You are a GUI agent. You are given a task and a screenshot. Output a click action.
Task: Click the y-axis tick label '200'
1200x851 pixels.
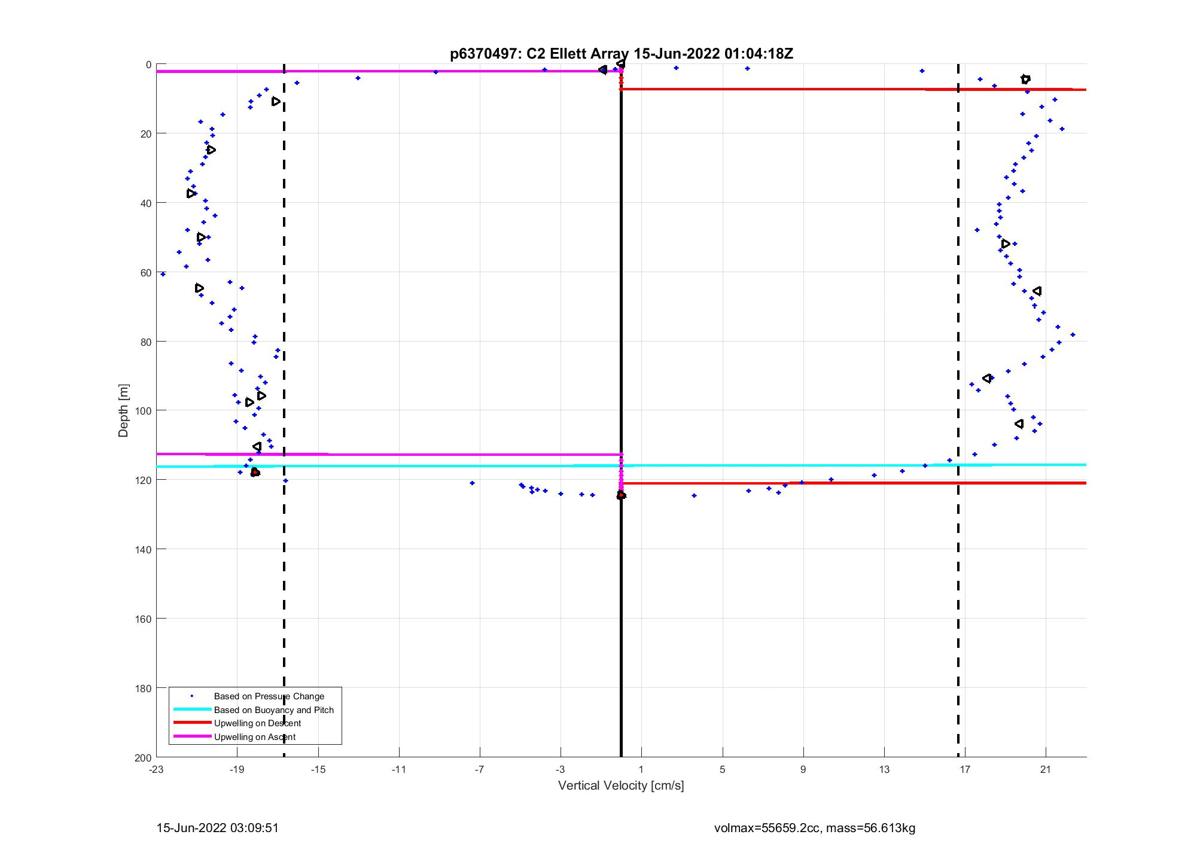click(x=142, y=757)
